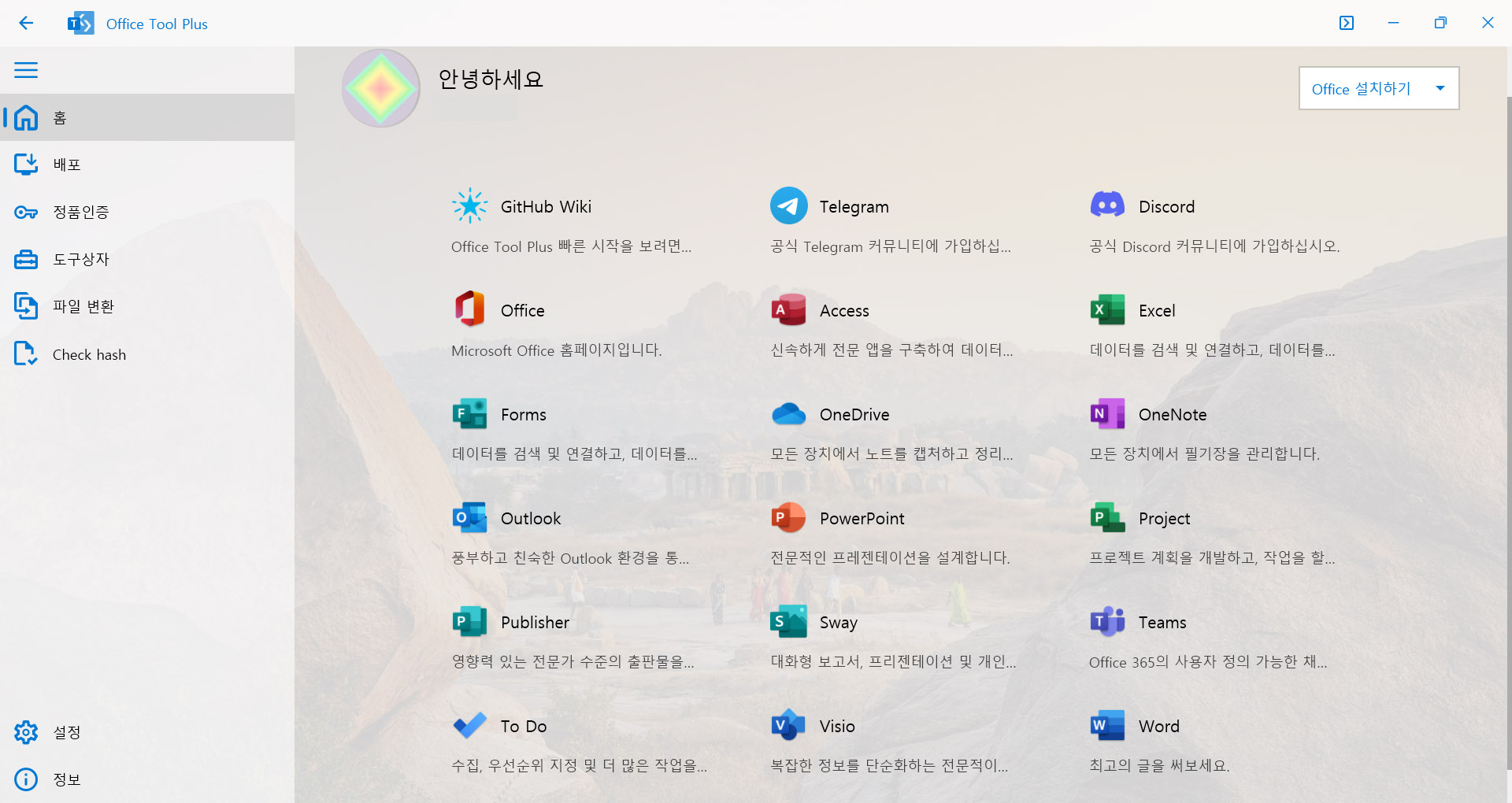Open 정보 about page

[x=147, y=779]
